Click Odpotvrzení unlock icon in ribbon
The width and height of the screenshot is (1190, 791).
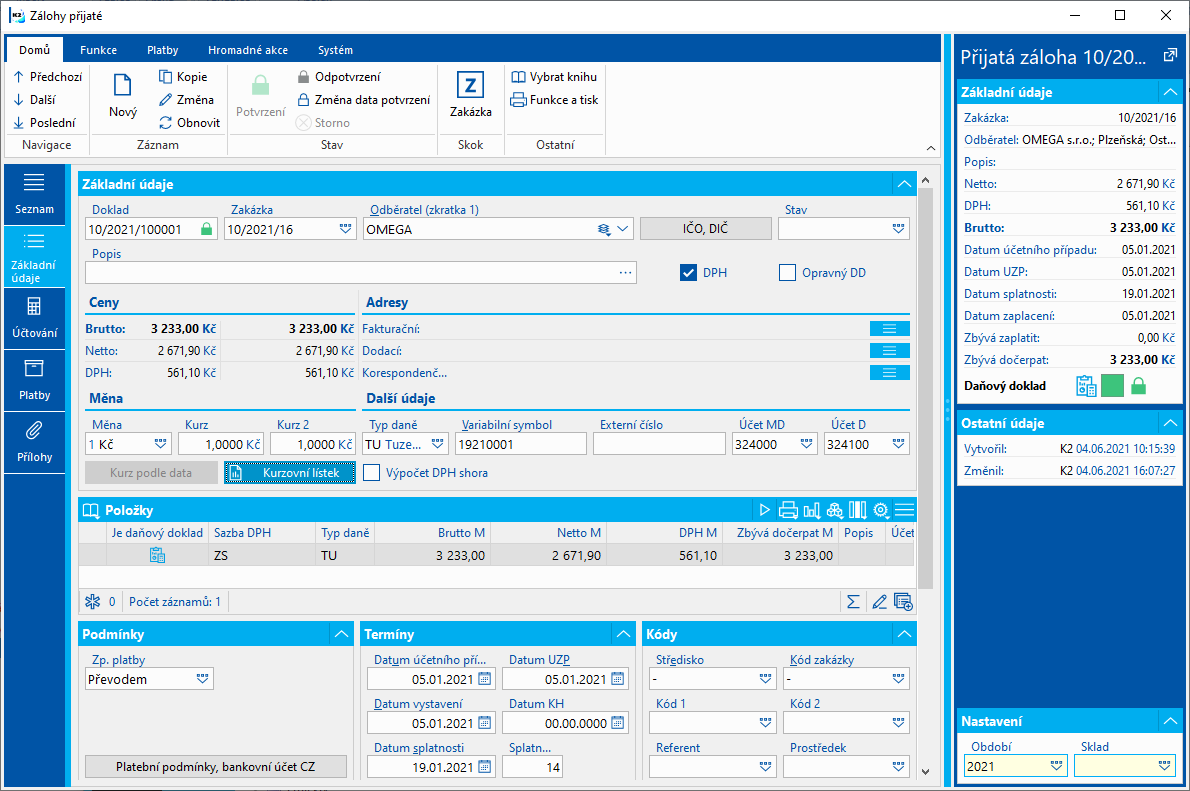click(x=304, y=77)
